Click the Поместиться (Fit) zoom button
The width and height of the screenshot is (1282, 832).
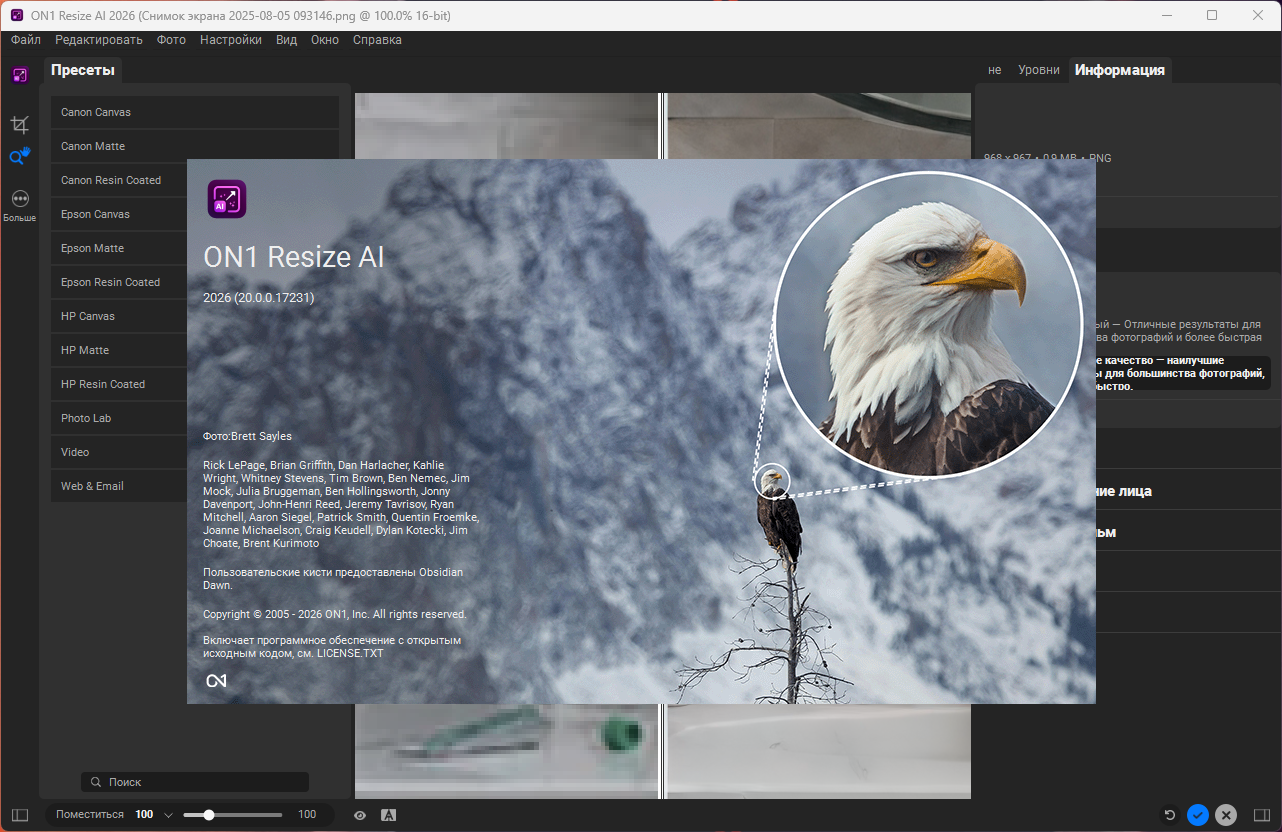pyautogui.click(x=90, y=815)
